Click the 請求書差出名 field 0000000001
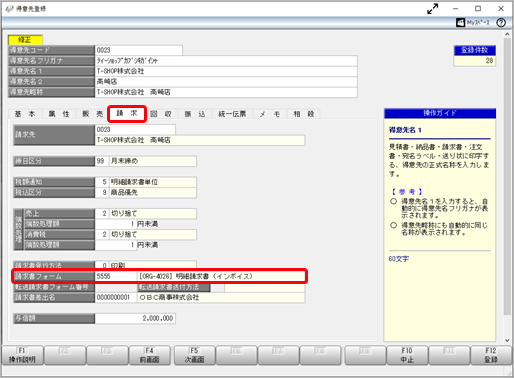The height and width of the screenshot is (378, 514). coord(116,297)
